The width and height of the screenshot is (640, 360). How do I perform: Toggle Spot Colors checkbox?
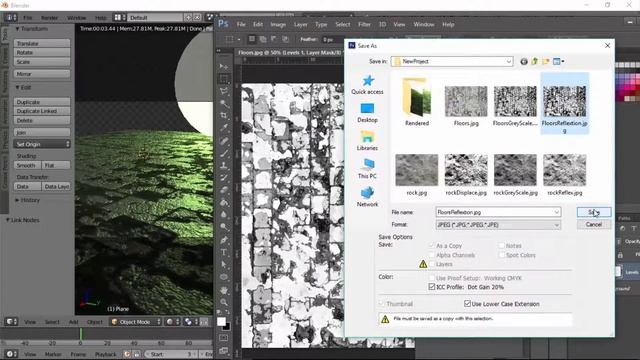pyautogui.click(x=501, y=255)
